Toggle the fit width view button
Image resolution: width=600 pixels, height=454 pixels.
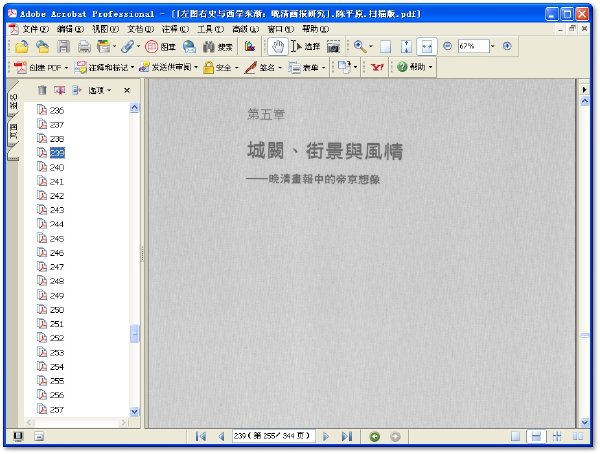426,47
